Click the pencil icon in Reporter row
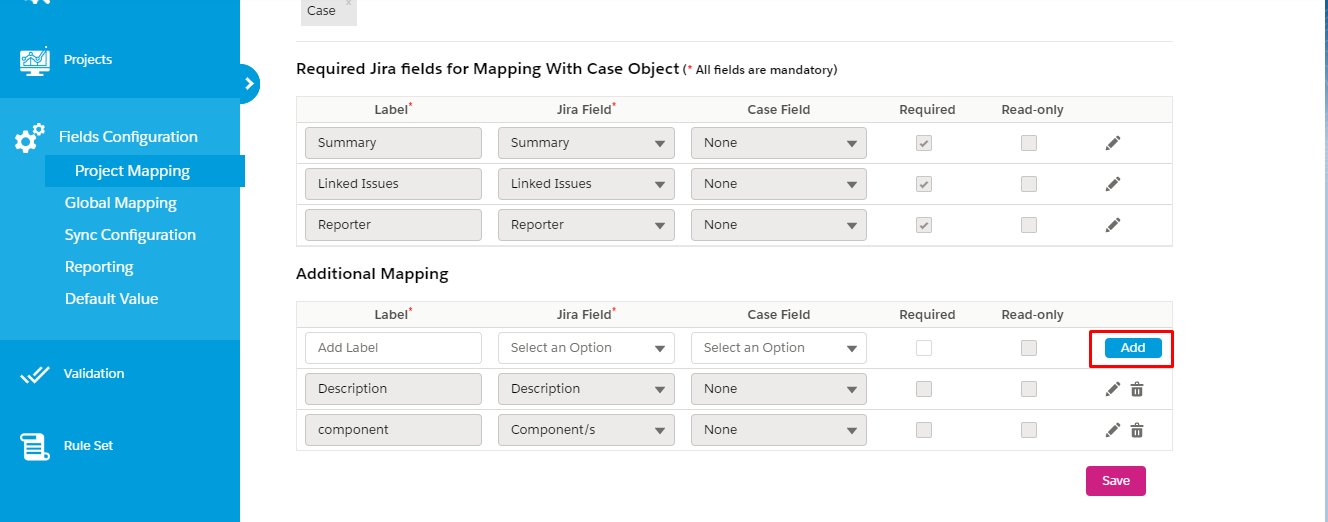 [1112, 225]
